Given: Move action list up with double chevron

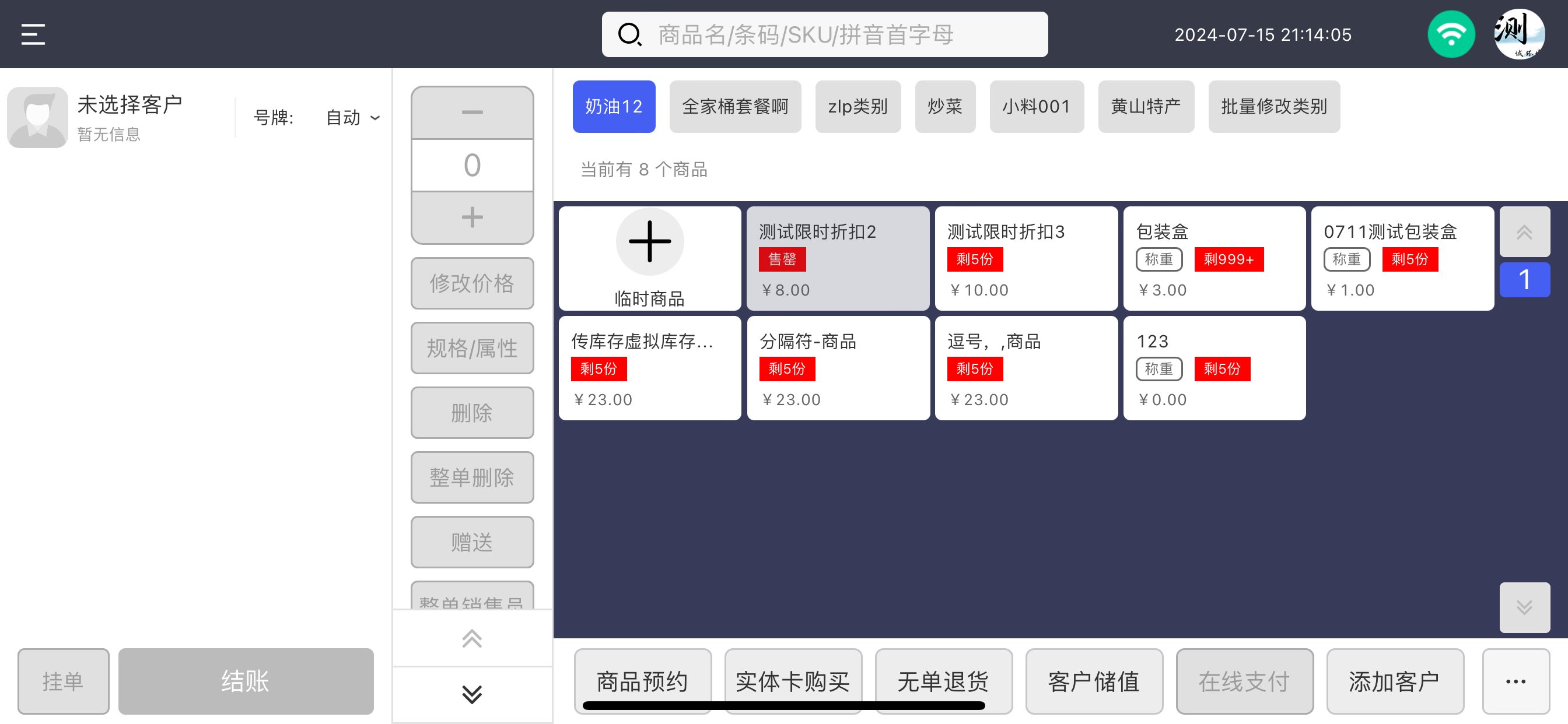Looking at the screenshot, I should click(473, 638).
